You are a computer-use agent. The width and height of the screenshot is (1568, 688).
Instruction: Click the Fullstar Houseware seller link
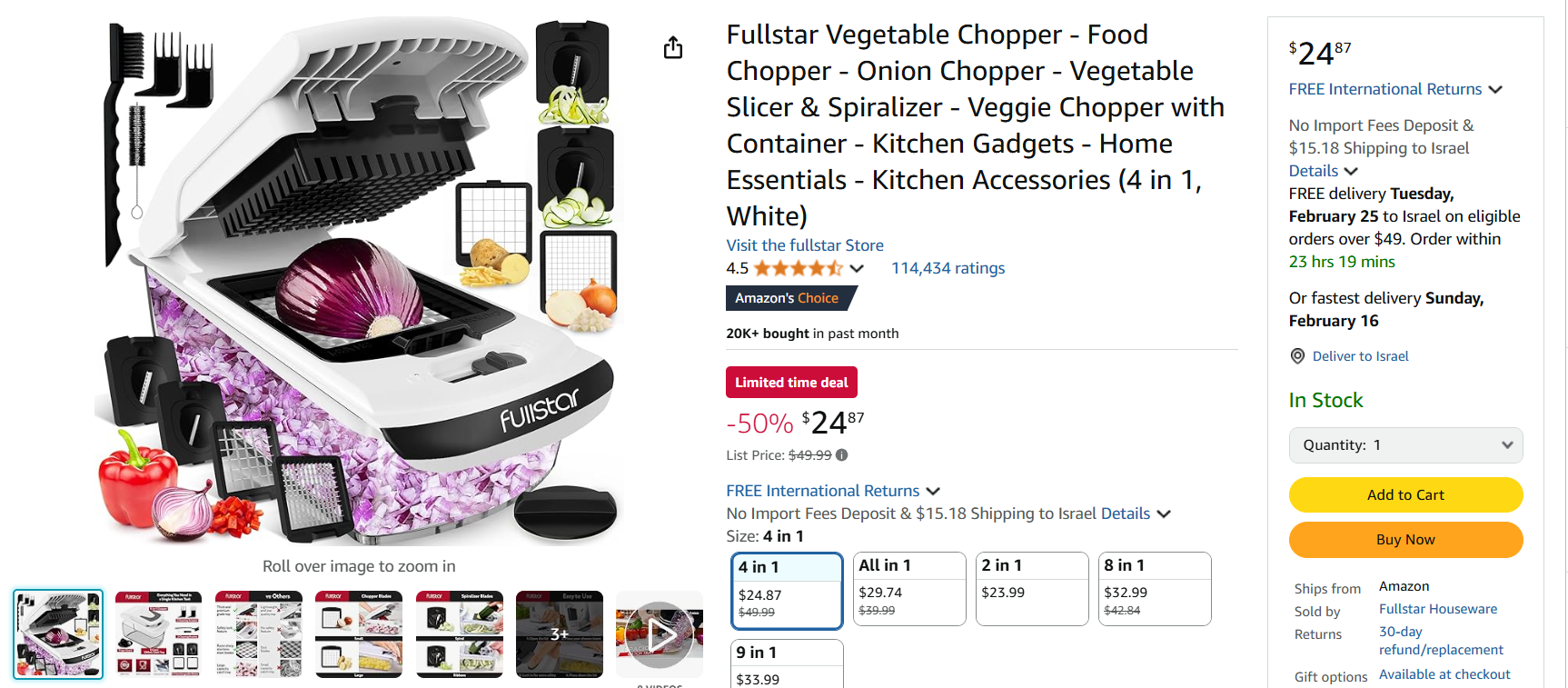[1437, 609]
